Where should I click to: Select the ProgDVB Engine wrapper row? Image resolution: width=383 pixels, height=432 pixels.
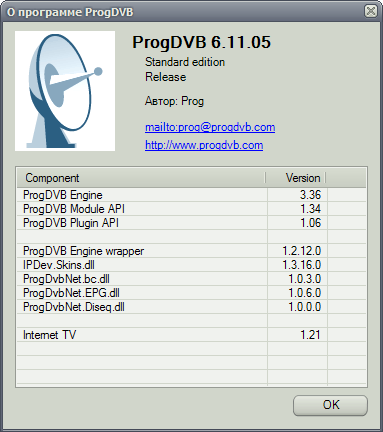[192, 251]
